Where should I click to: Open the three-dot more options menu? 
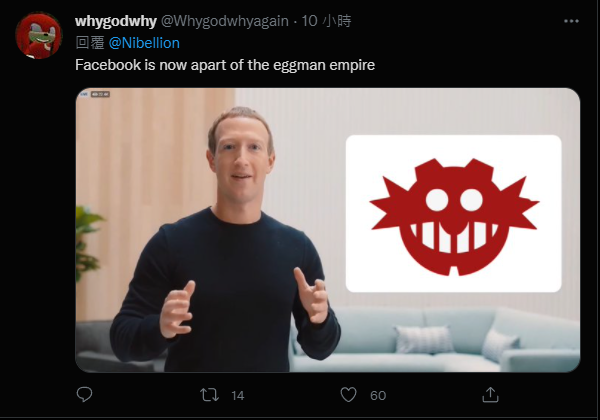point(570,22)
